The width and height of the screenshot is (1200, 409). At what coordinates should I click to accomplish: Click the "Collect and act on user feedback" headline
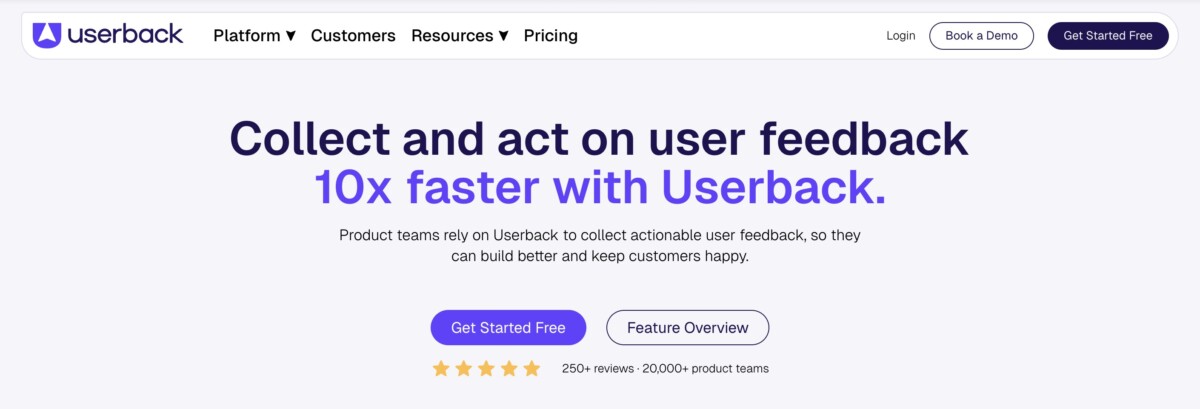point(599,139)
